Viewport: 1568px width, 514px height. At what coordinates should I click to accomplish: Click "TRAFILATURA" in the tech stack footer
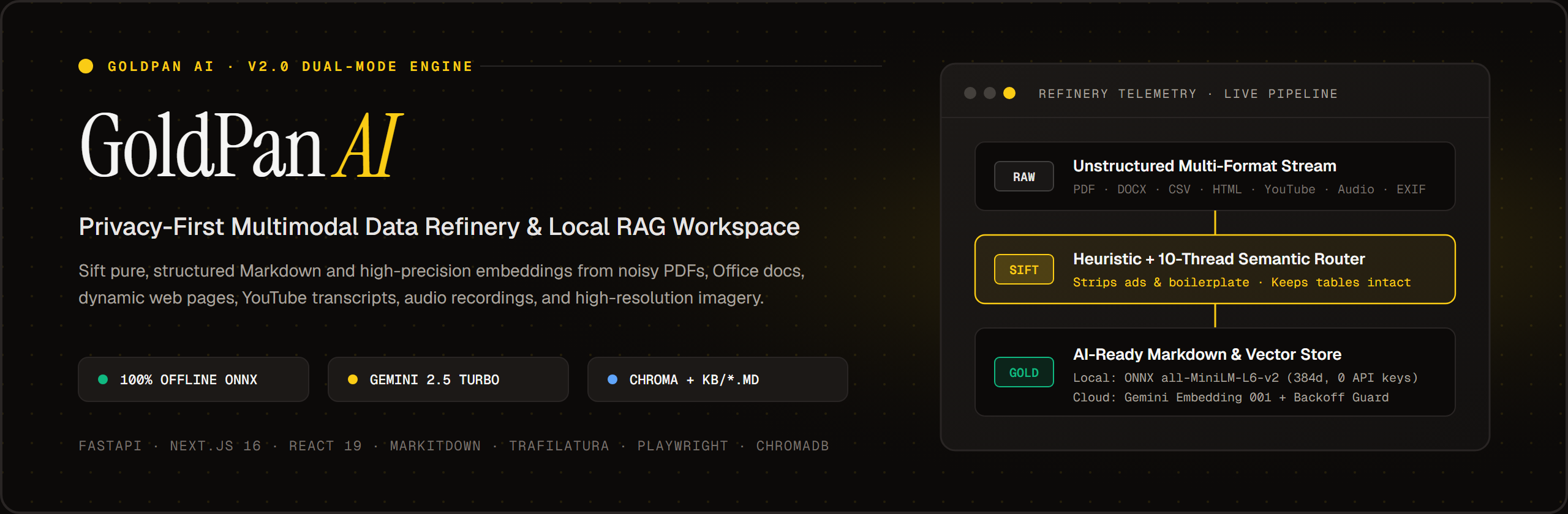tap(559, 446)
